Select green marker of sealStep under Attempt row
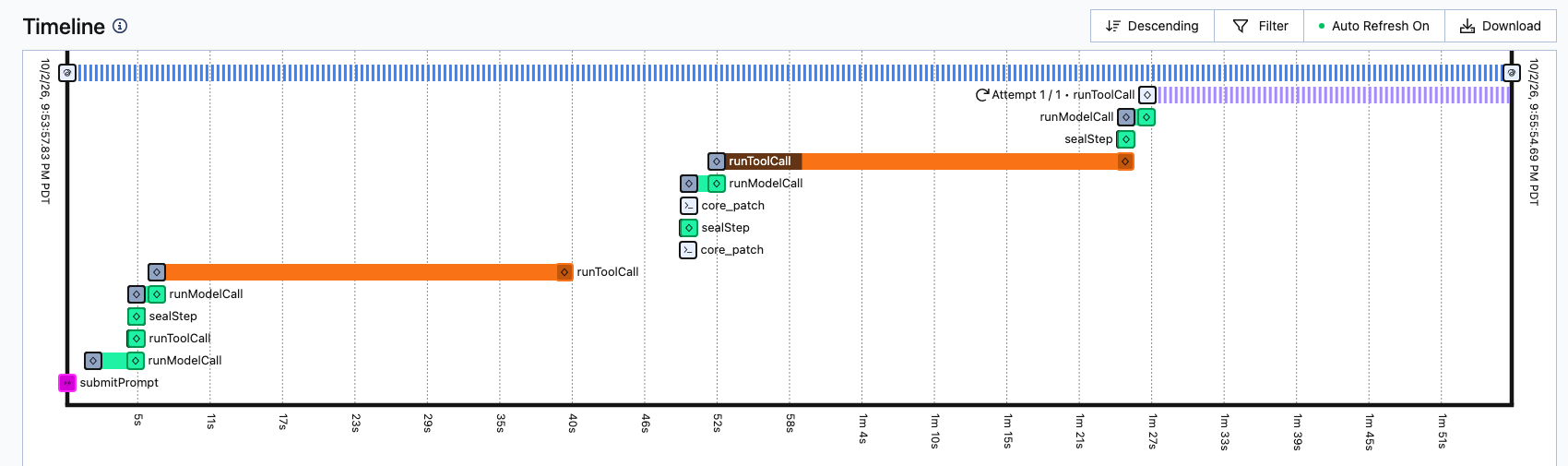This screenshot has height=466, width=1568. pyautogui.click(x=1126, y=139)
